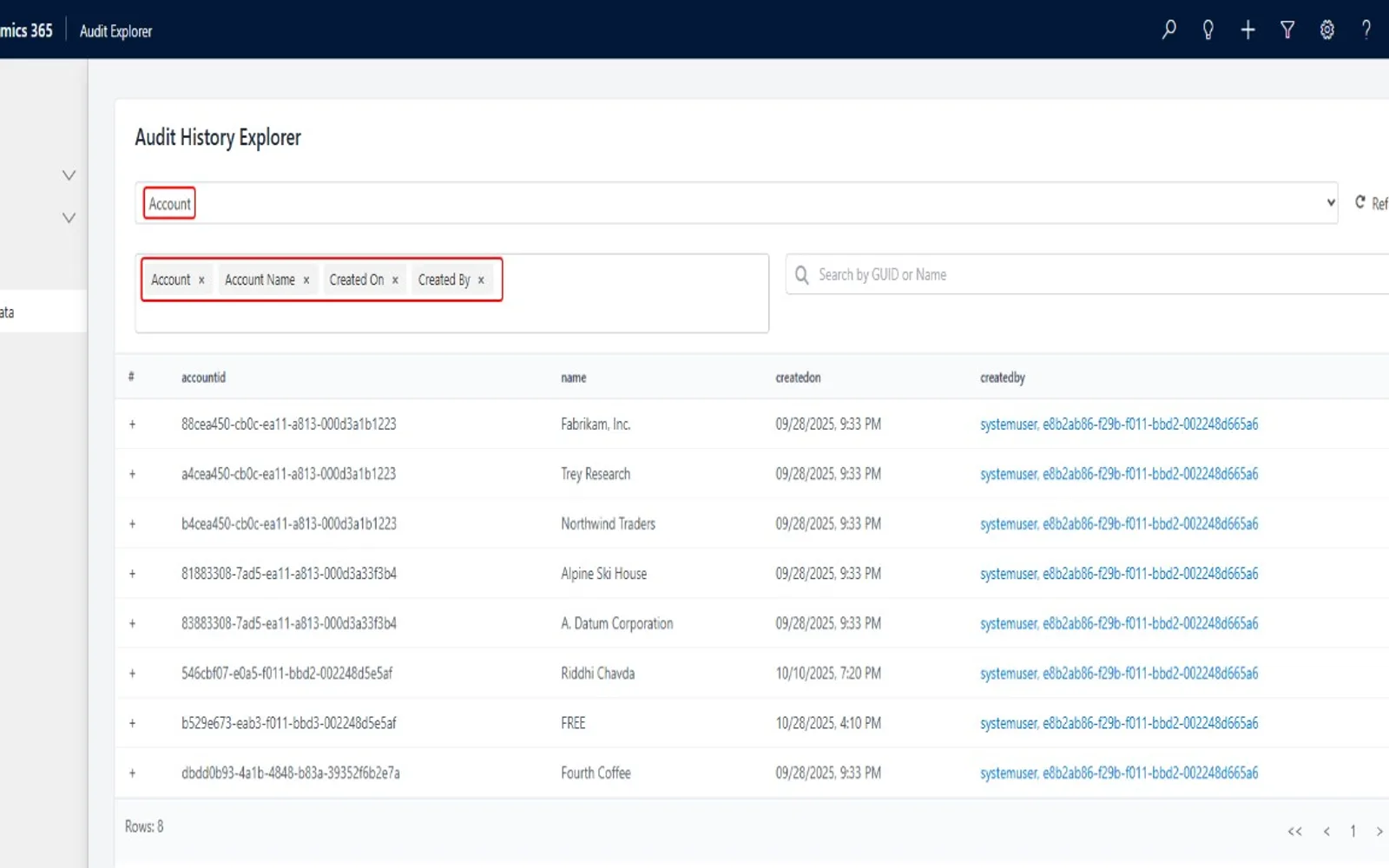Click the lightbulb assistant icon
This screenshot has width=1389, height=868.
[x=1208, y=30]
